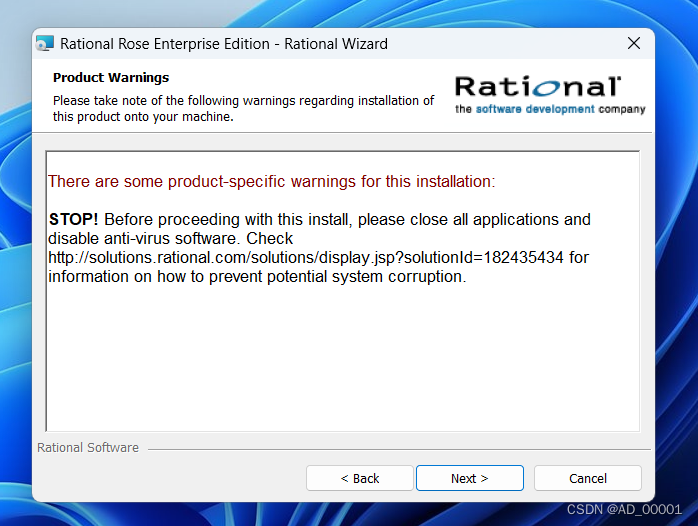Viewport: 698px width, 526px height.
Task: Click 'information on how to prevent' line
Action: pos(257,277)
